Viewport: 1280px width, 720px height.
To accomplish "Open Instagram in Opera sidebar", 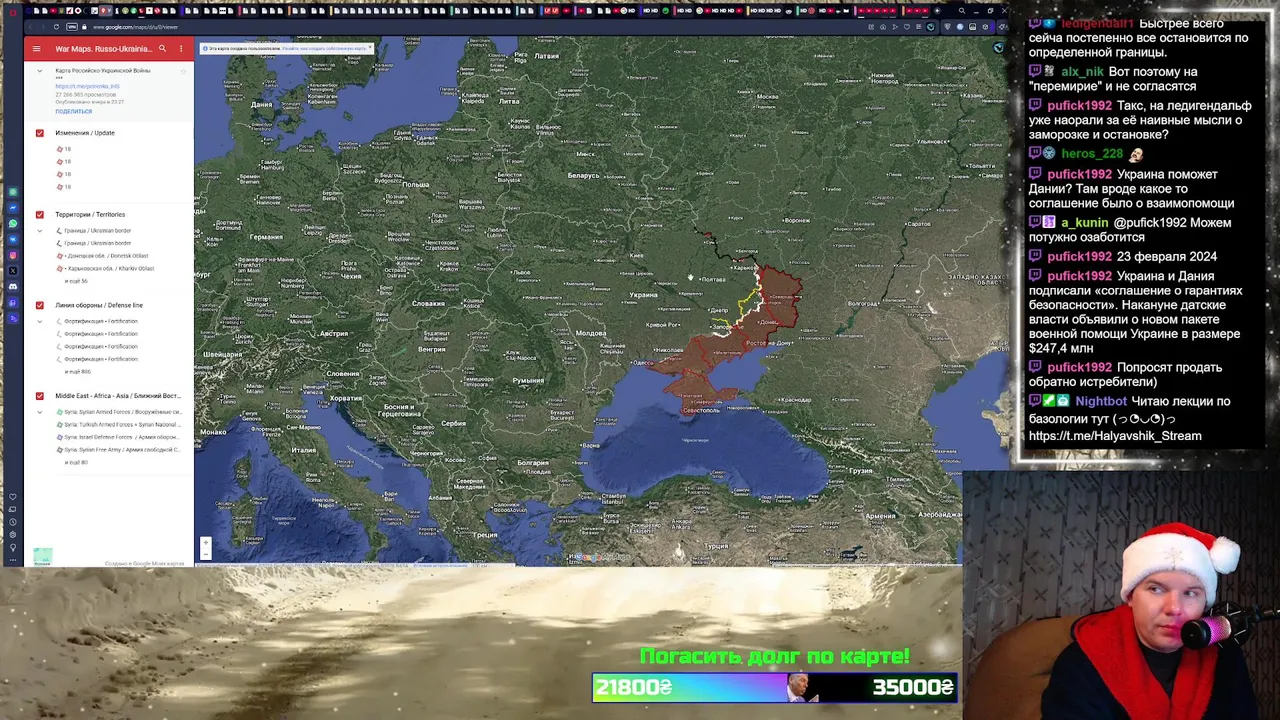I will click(x=13, y=255).
